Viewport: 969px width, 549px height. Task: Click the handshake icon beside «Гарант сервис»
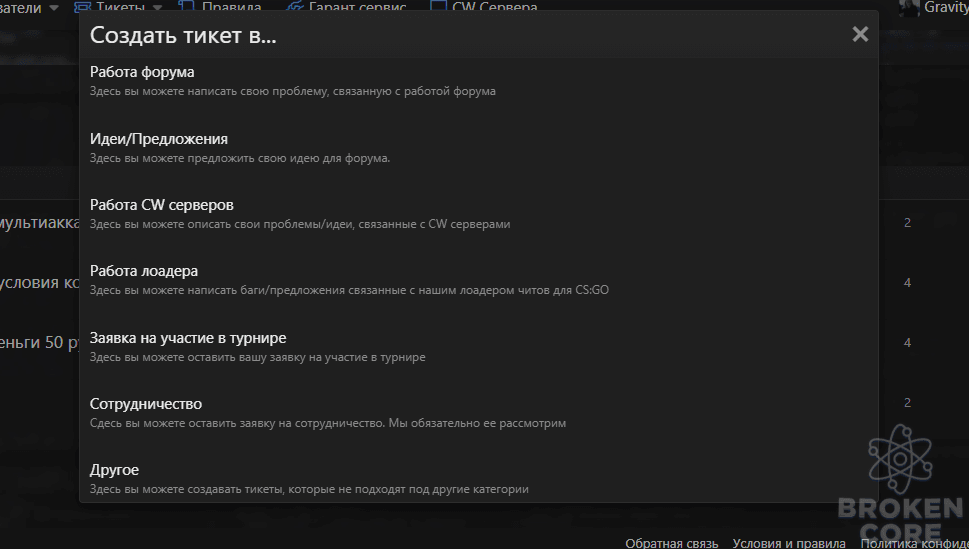click(295, 7)
